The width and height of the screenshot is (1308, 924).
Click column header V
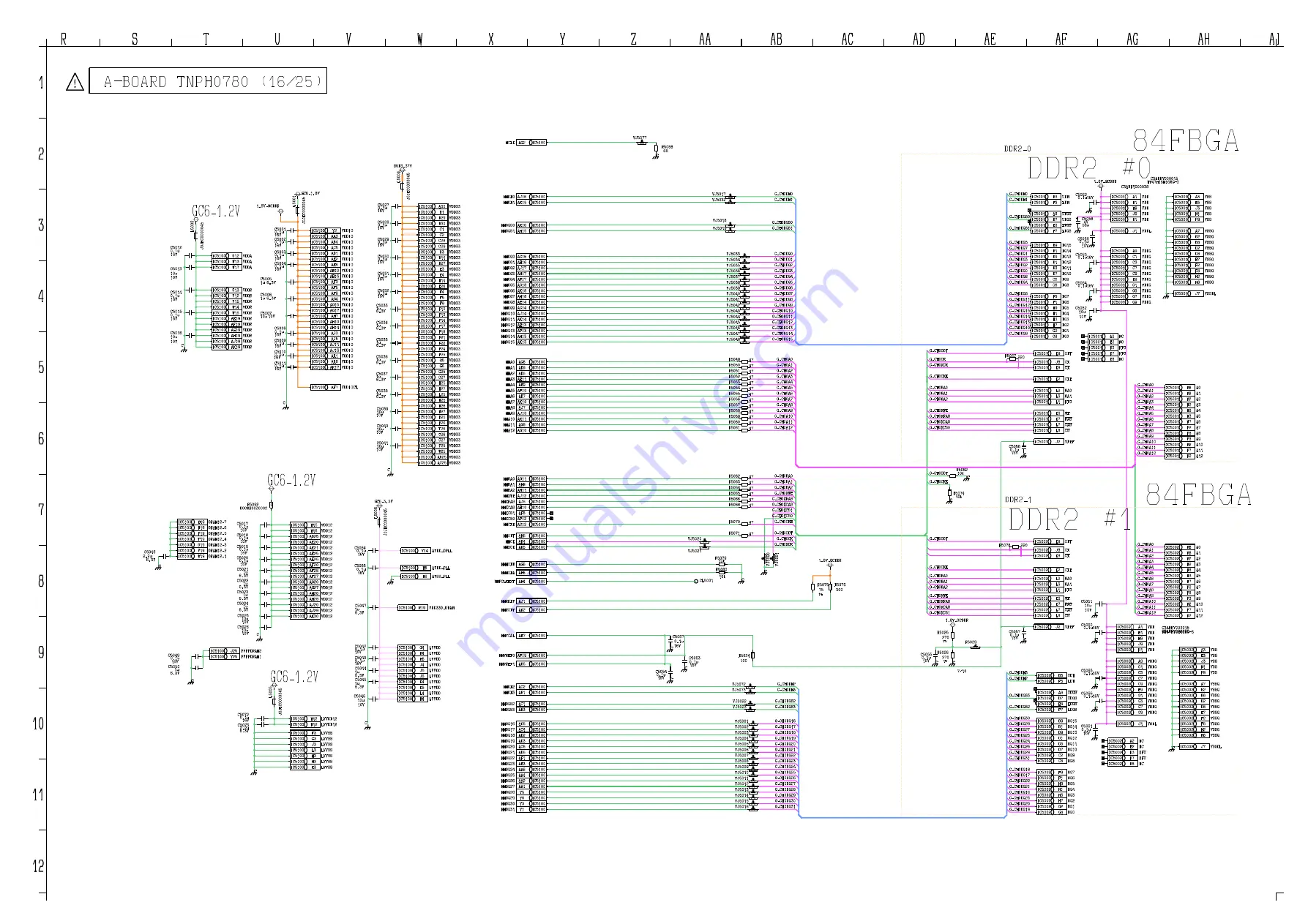[348, 39]
